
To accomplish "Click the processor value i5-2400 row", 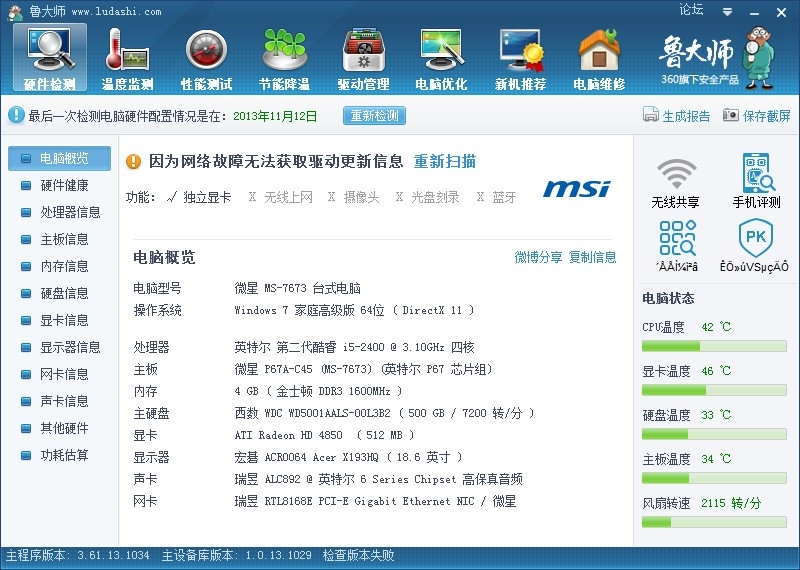I will pos(355,348).
